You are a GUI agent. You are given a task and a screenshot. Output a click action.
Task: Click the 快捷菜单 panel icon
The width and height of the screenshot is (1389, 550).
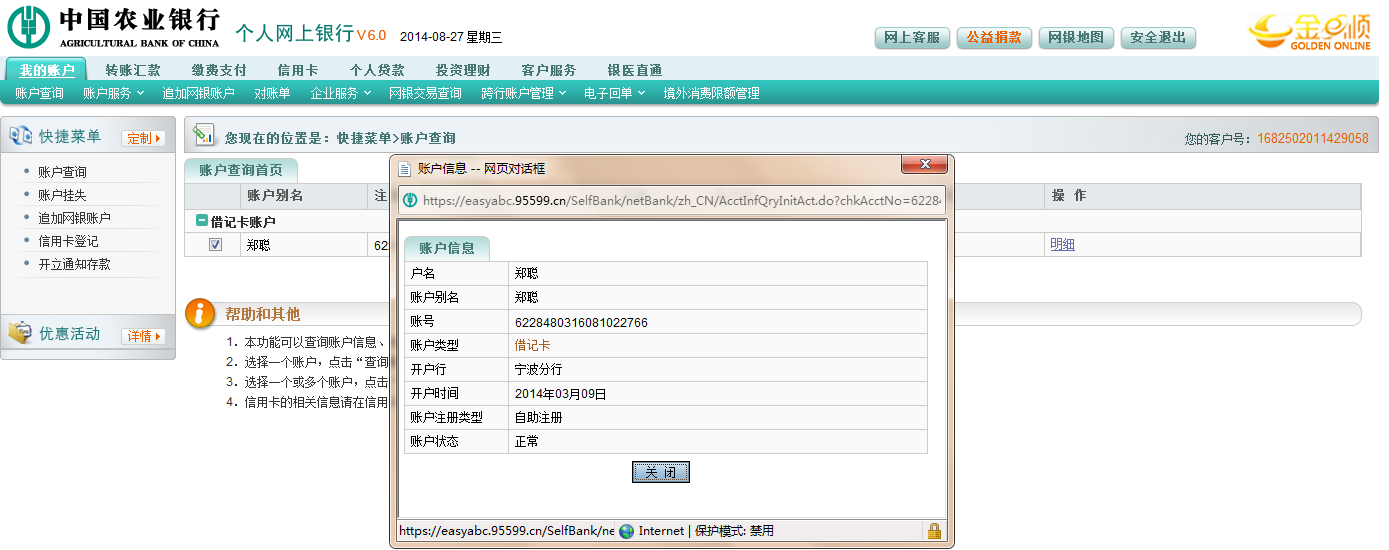coord(20,136)
